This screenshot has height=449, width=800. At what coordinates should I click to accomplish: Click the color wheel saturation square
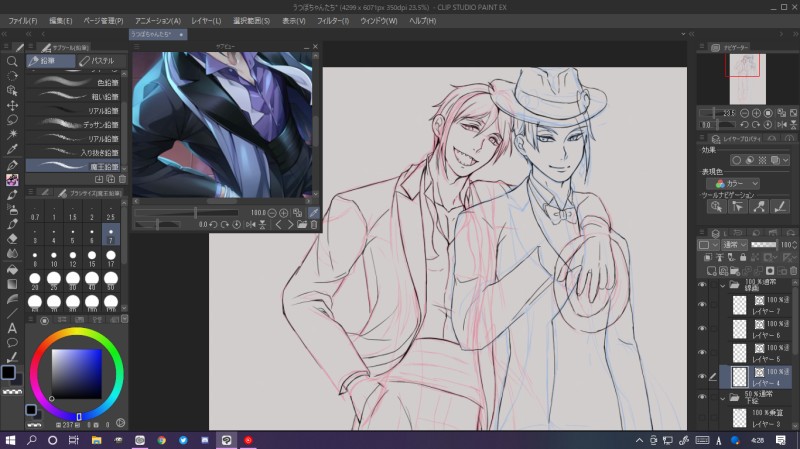pos(76,371)
